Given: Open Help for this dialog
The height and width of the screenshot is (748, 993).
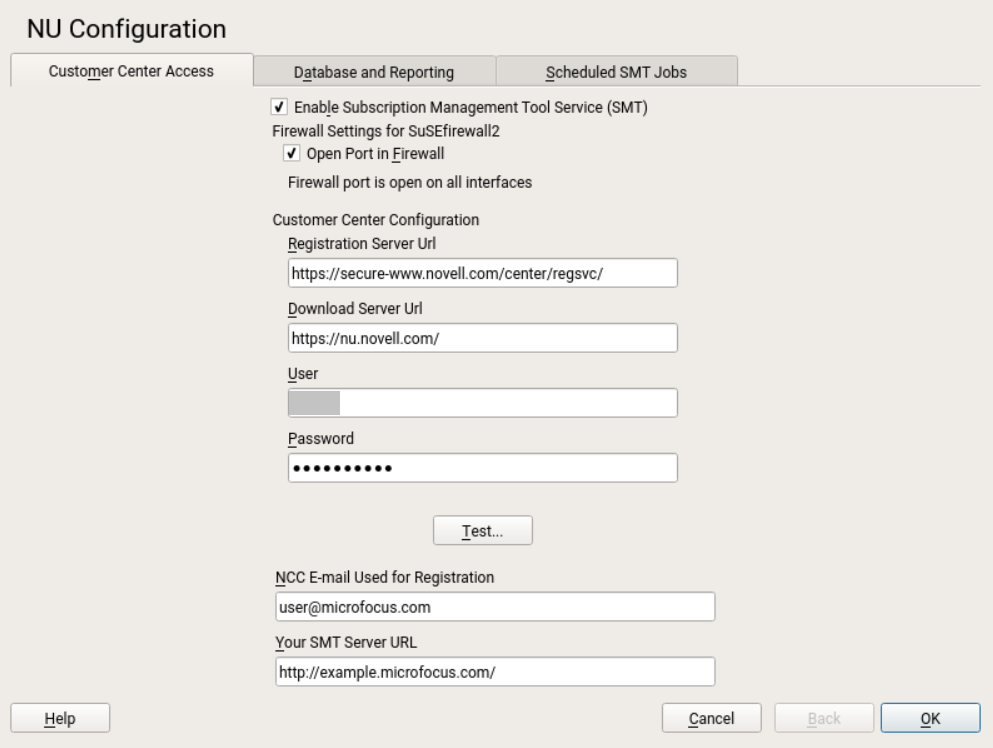Looking at the screenshot, I should [x=60, y=718].
